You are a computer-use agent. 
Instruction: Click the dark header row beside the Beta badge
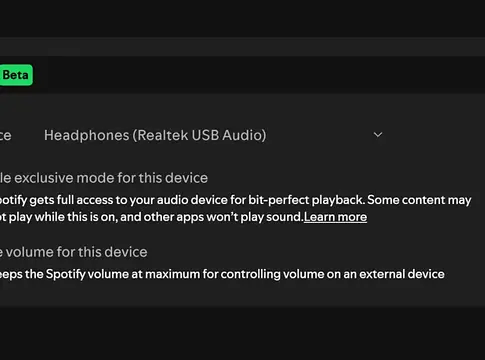259,75
